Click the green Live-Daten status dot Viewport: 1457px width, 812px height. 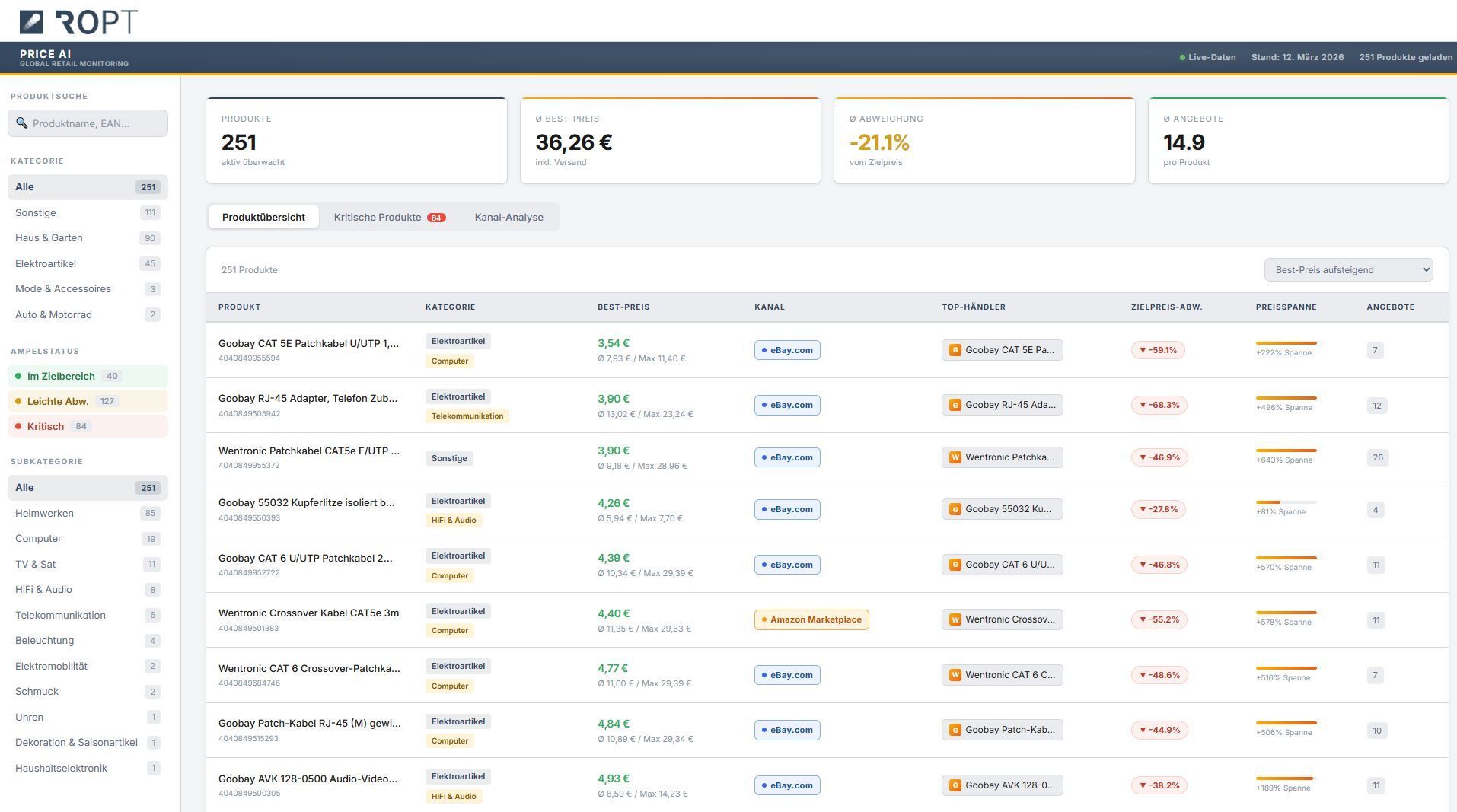(1182, 58)
